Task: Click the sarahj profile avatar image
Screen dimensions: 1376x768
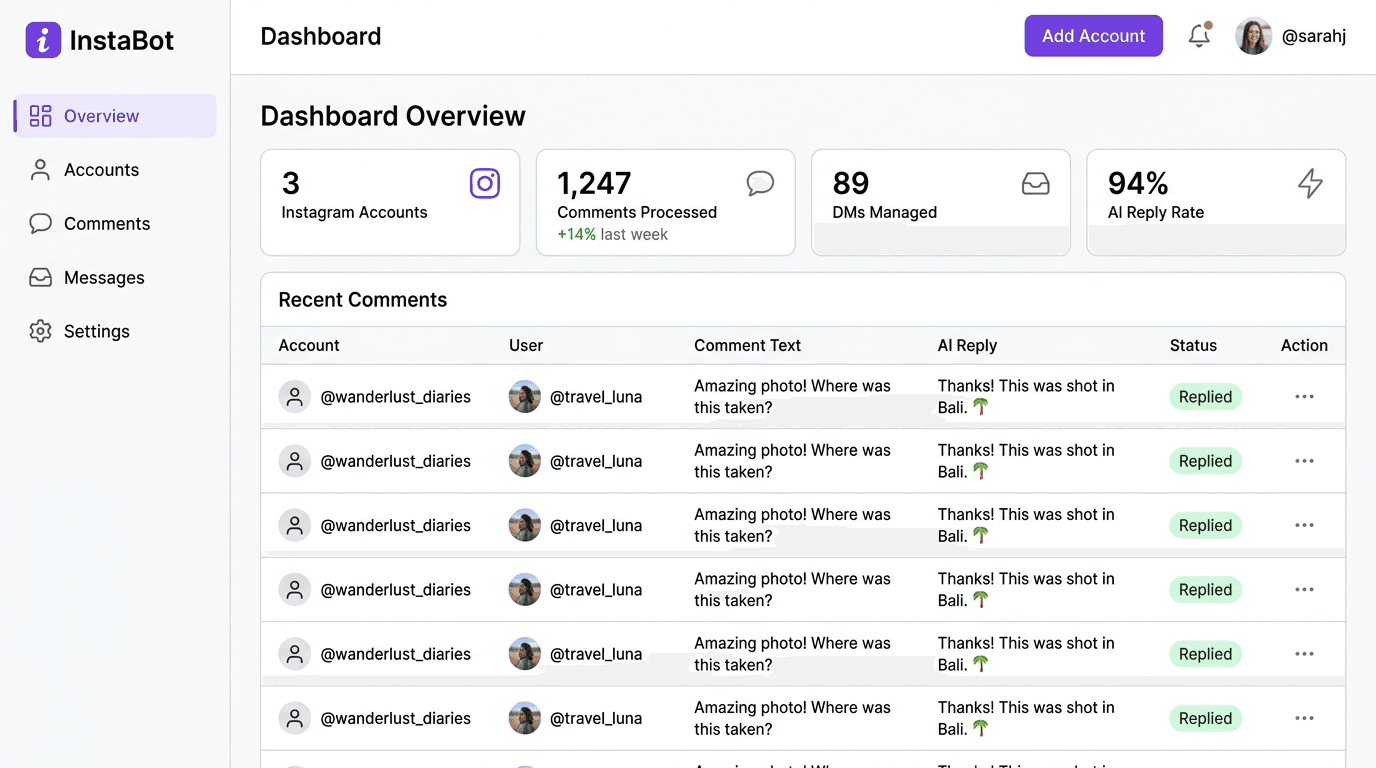Action: pyautogui.click(x=1252, y=36)
